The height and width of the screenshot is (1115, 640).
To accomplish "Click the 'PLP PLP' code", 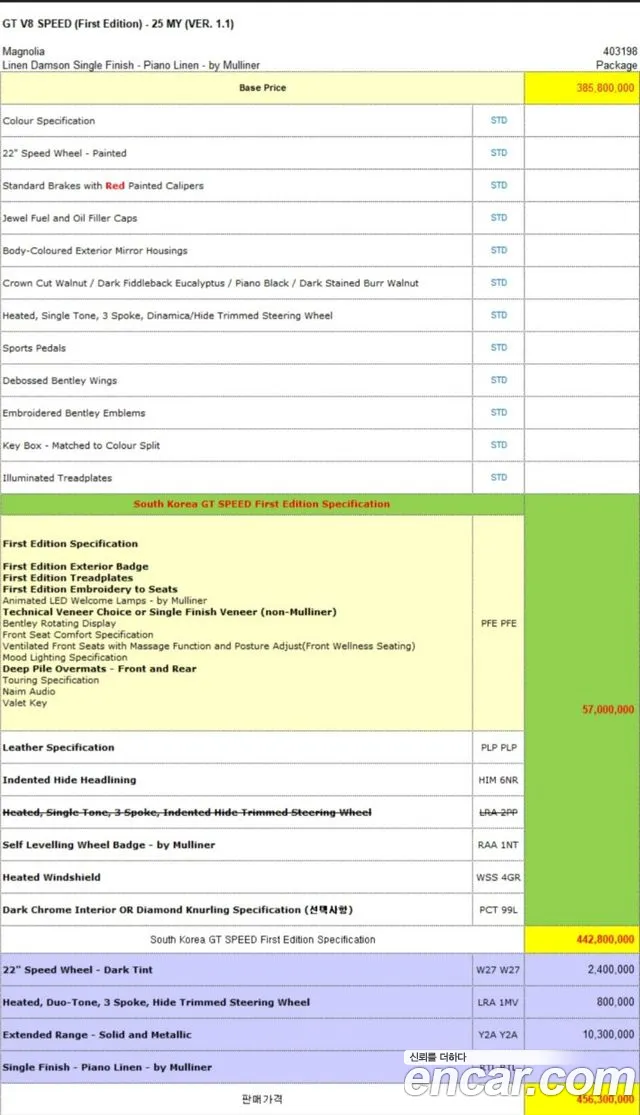I will coord(498,748).
